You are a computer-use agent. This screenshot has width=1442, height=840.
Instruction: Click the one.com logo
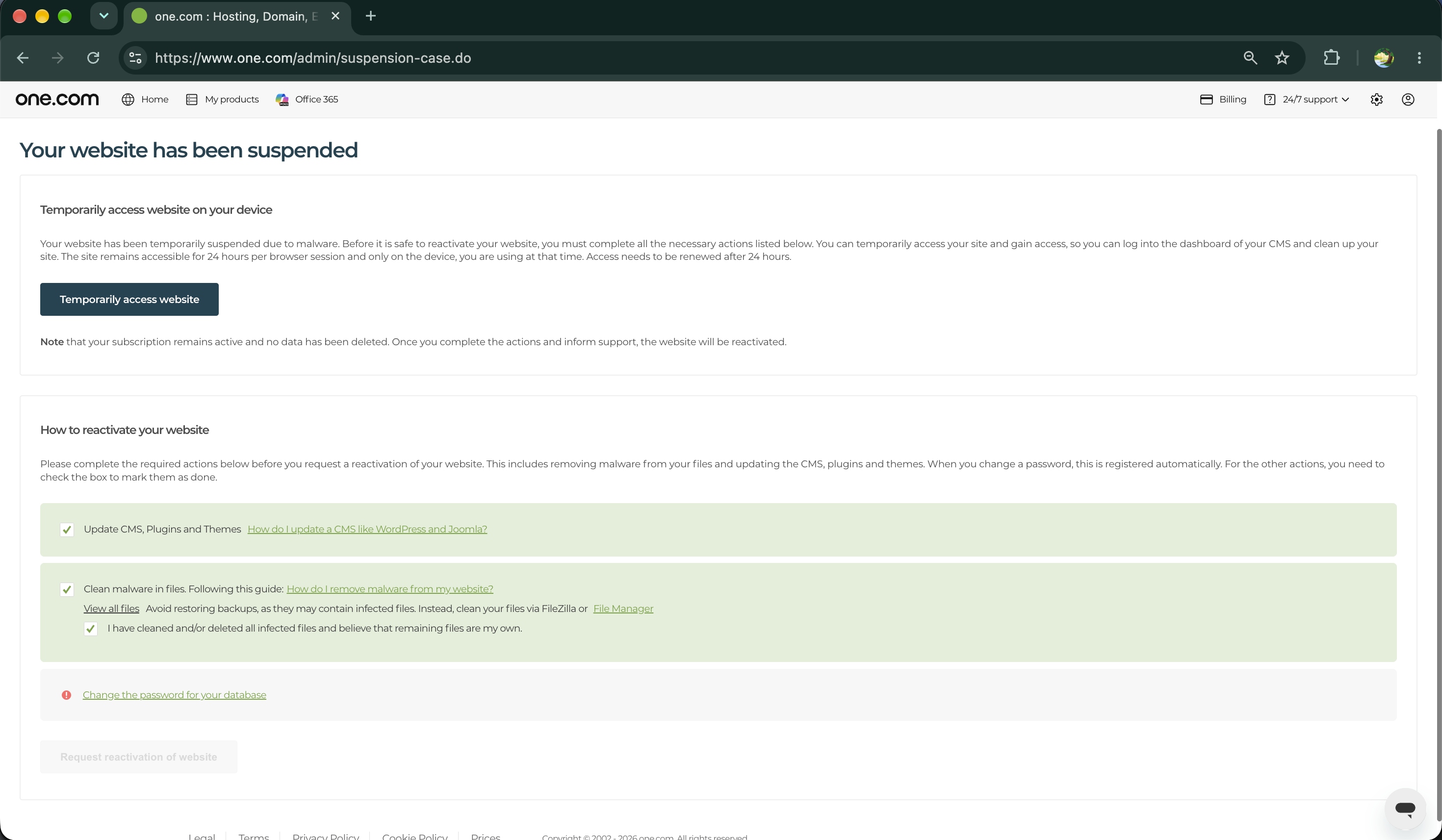[x=57, y=99]
